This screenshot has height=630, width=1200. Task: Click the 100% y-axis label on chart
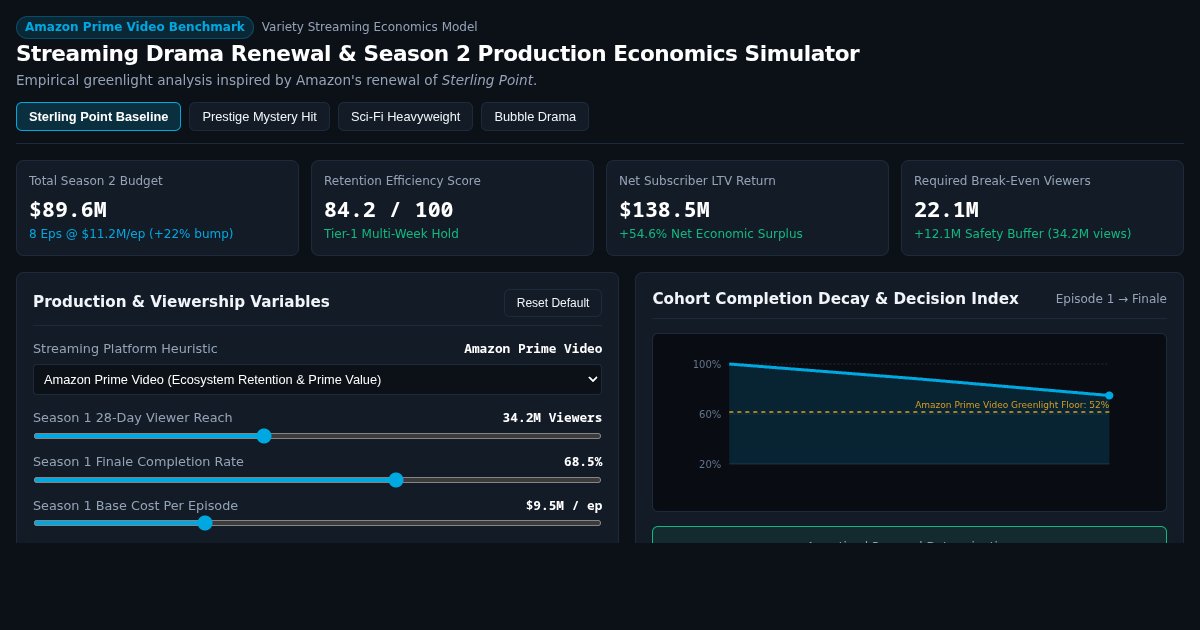click(x=707, y=365)
